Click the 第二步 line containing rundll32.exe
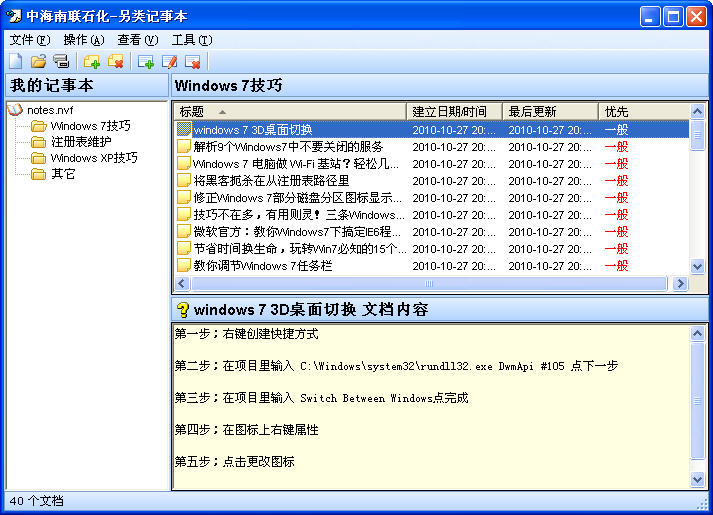 [x=396, y=366]
